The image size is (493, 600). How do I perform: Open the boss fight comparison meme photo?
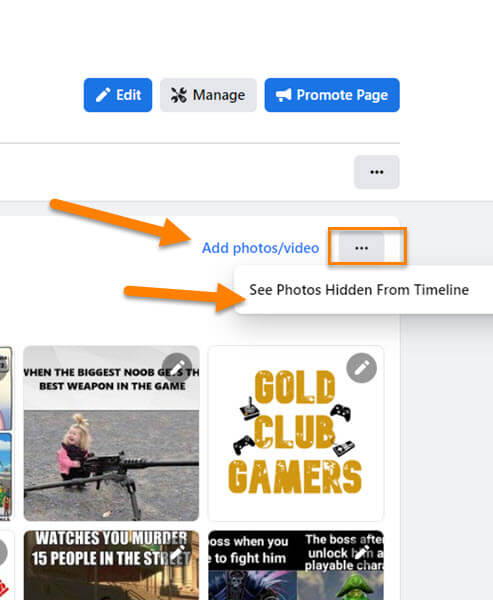click(x=295, y=565)
